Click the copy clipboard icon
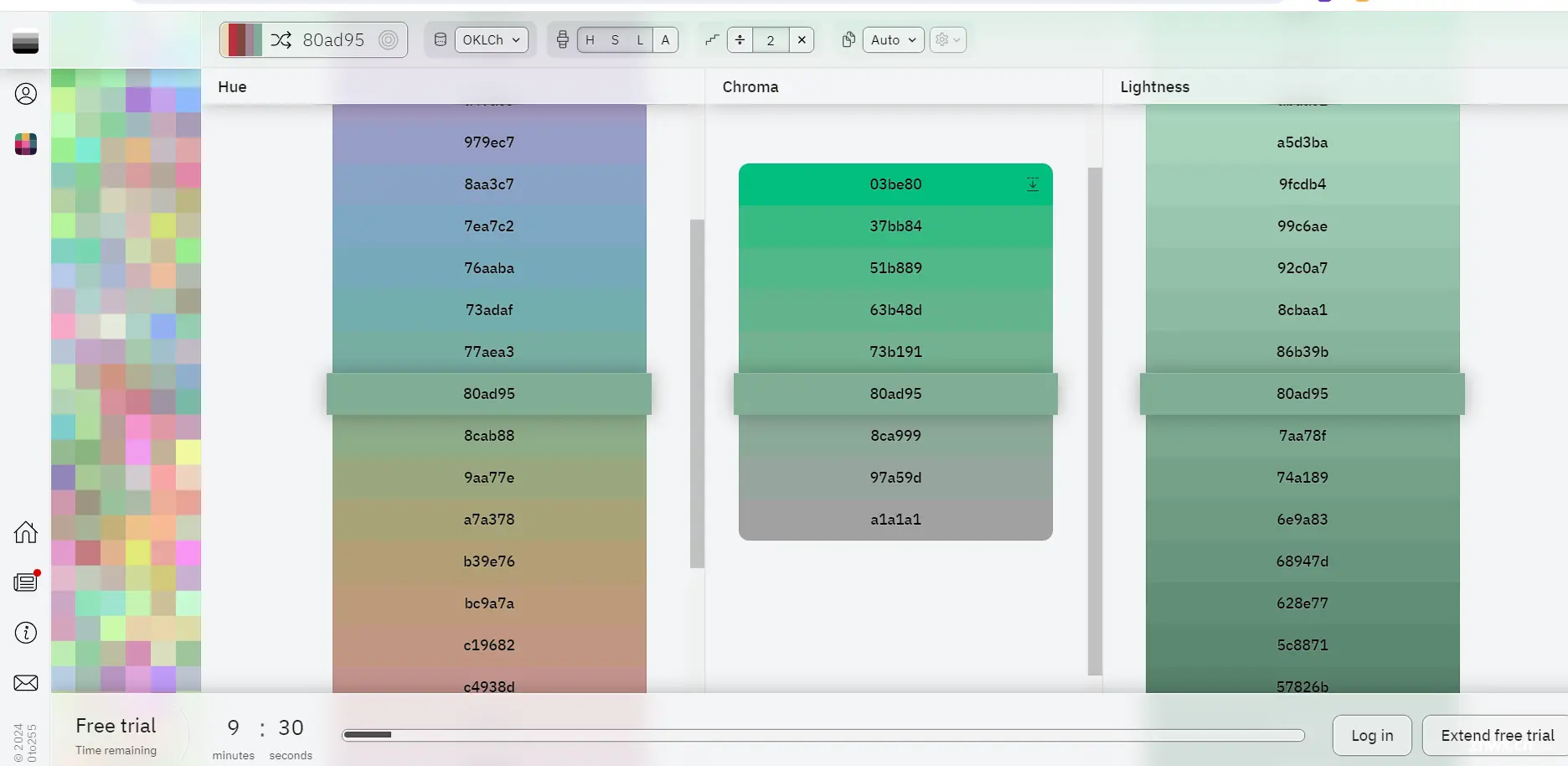The width and height of the screenshot is (1568, 766). (x=848, y=39)
